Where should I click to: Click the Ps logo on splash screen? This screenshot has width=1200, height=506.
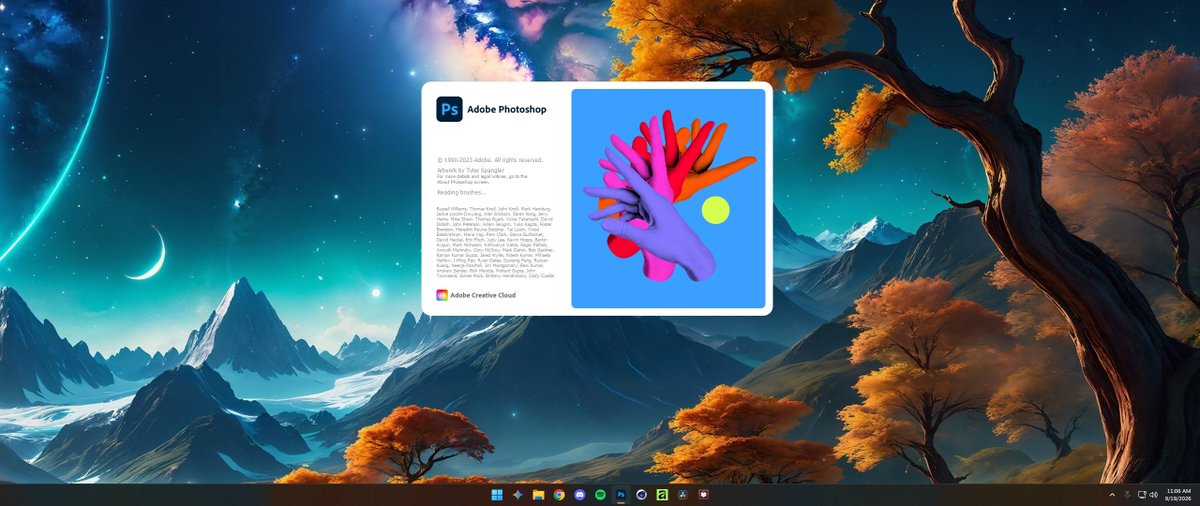(449, 109)
